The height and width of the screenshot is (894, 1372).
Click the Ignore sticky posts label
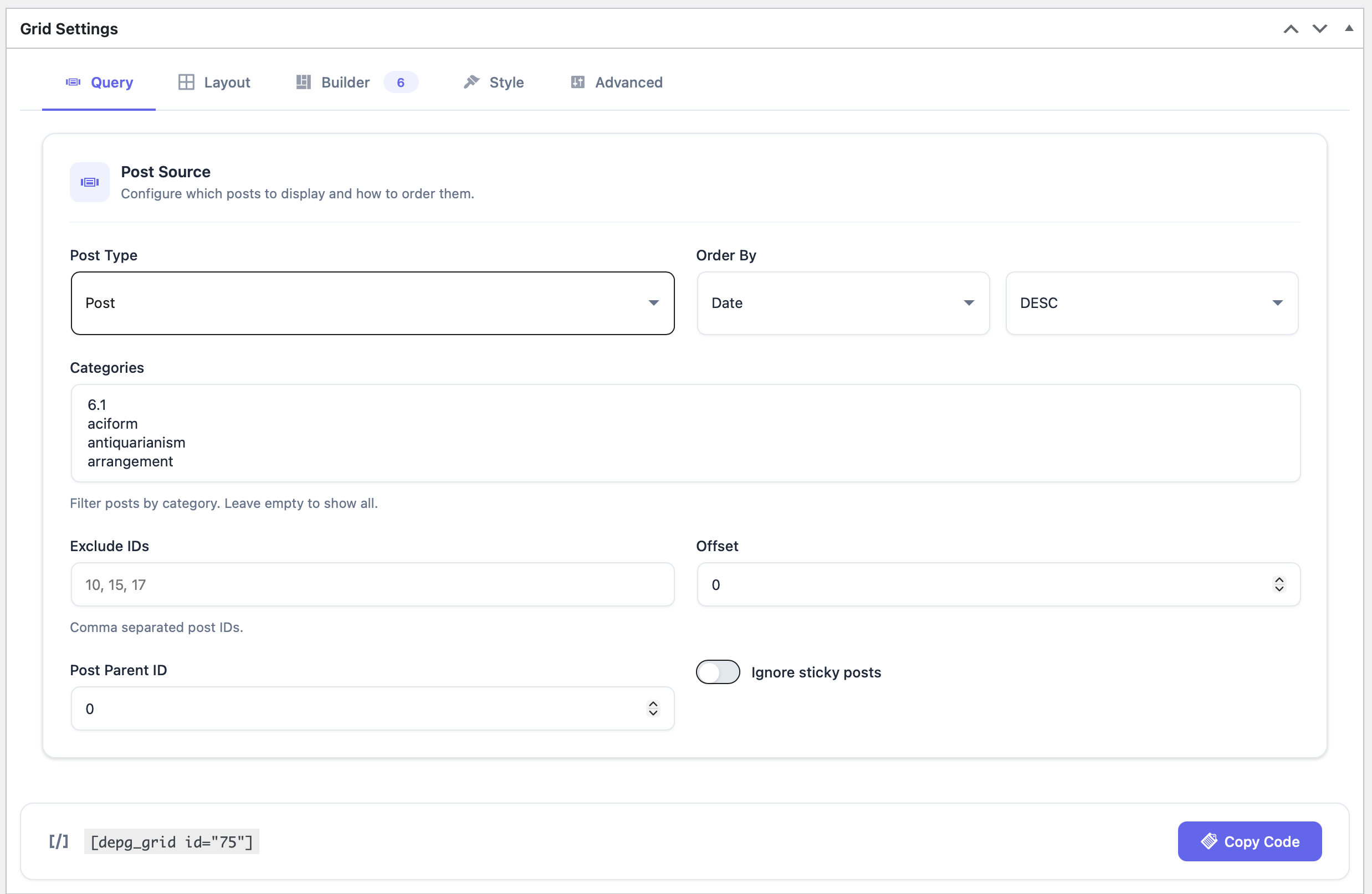[x=816, y=672]
